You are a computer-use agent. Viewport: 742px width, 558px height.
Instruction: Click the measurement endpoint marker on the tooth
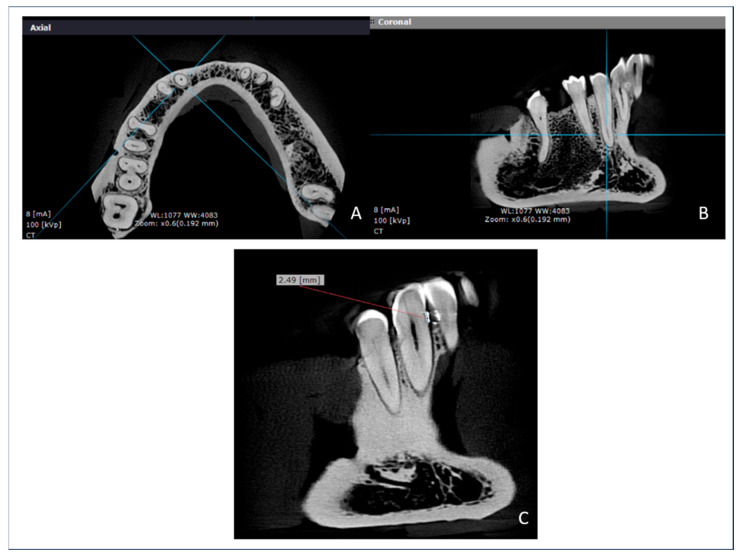pos(426,315)
